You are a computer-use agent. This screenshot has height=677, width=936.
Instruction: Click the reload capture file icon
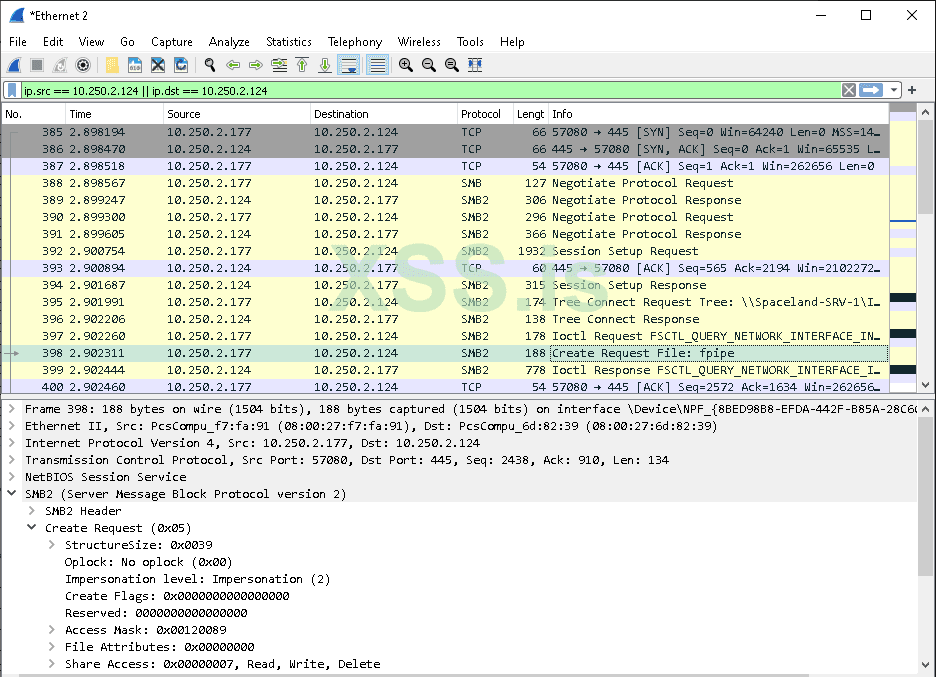(x=181, y=65)
